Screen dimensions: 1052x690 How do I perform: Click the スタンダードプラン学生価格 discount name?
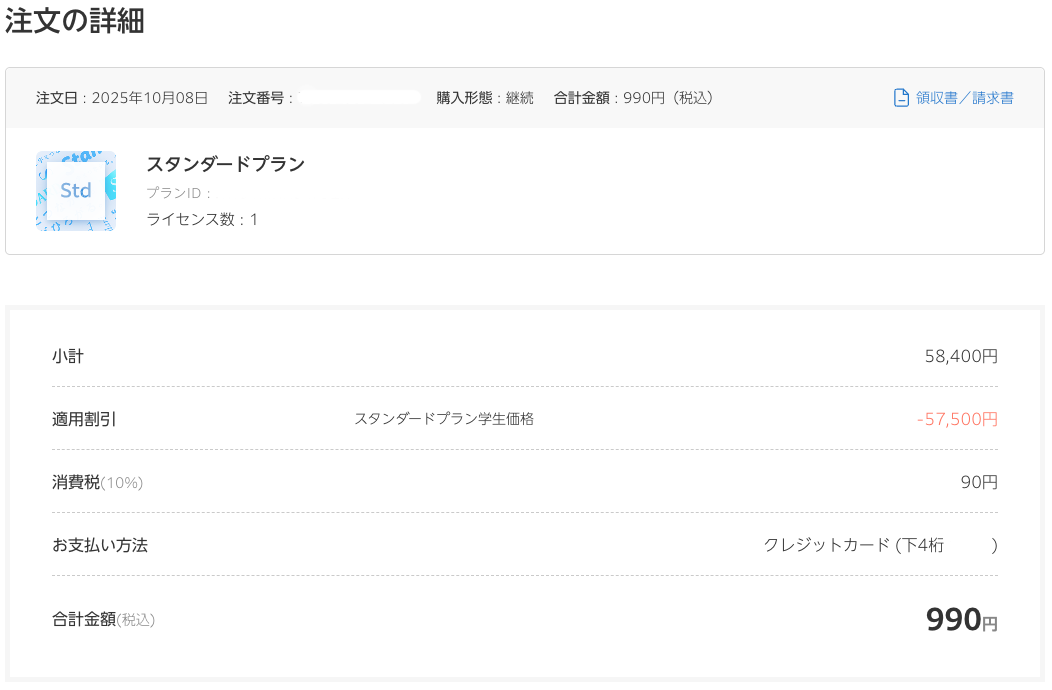444,419
